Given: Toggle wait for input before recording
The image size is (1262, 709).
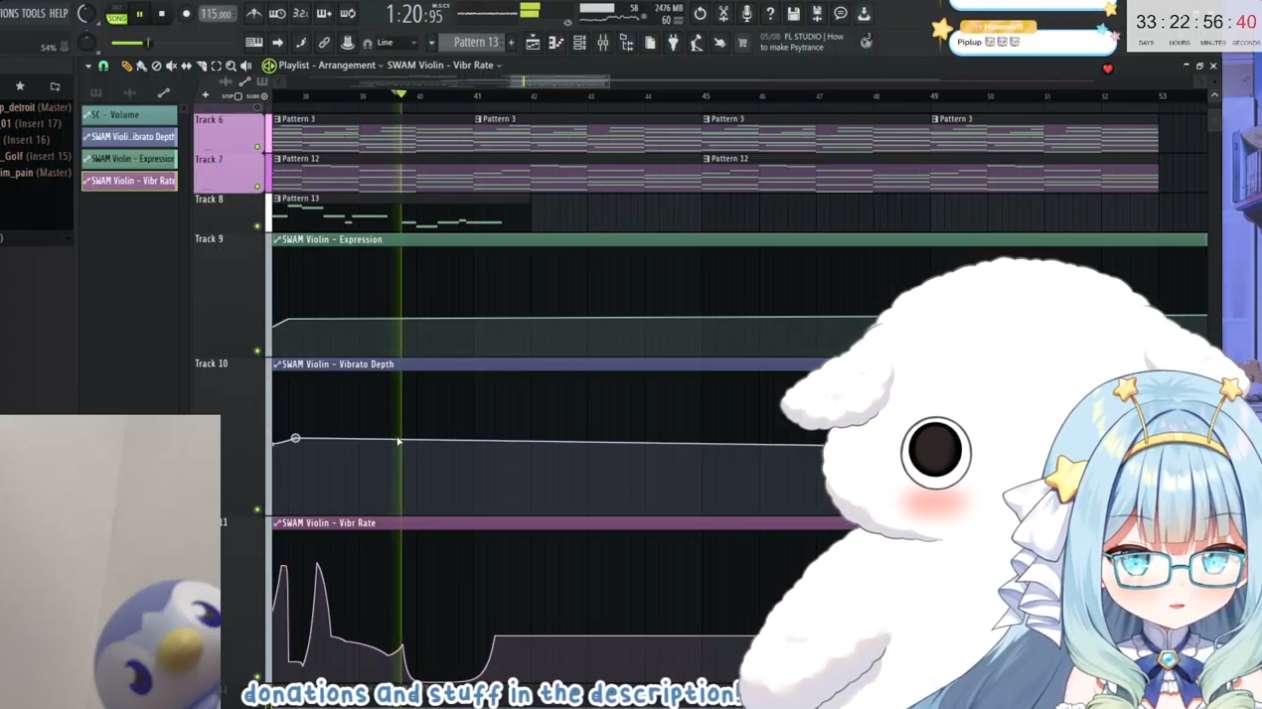Looking at the screenshot, I should click(x=277, y=14).
